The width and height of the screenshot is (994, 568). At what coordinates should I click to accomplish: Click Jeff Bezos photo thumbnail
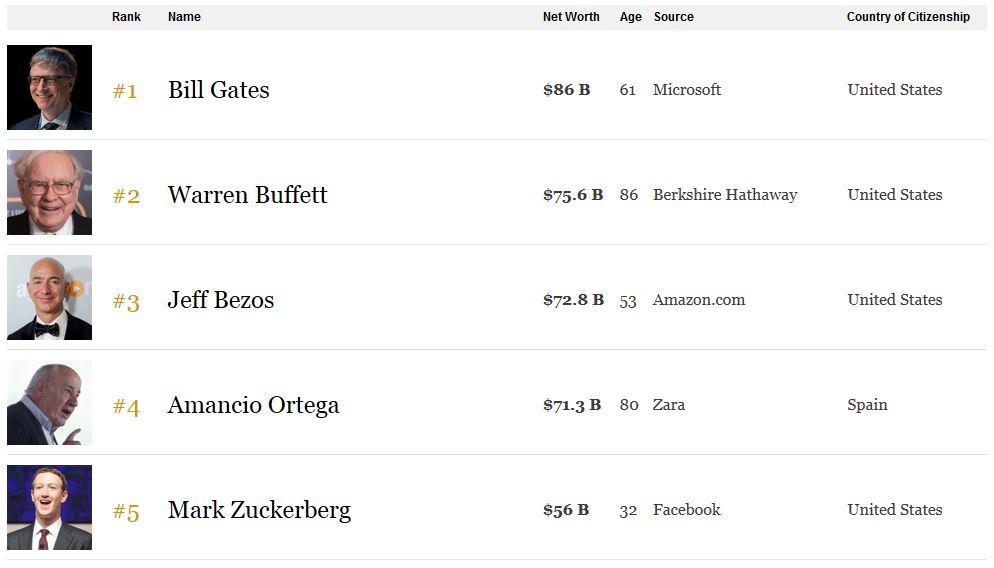point(49,298)
